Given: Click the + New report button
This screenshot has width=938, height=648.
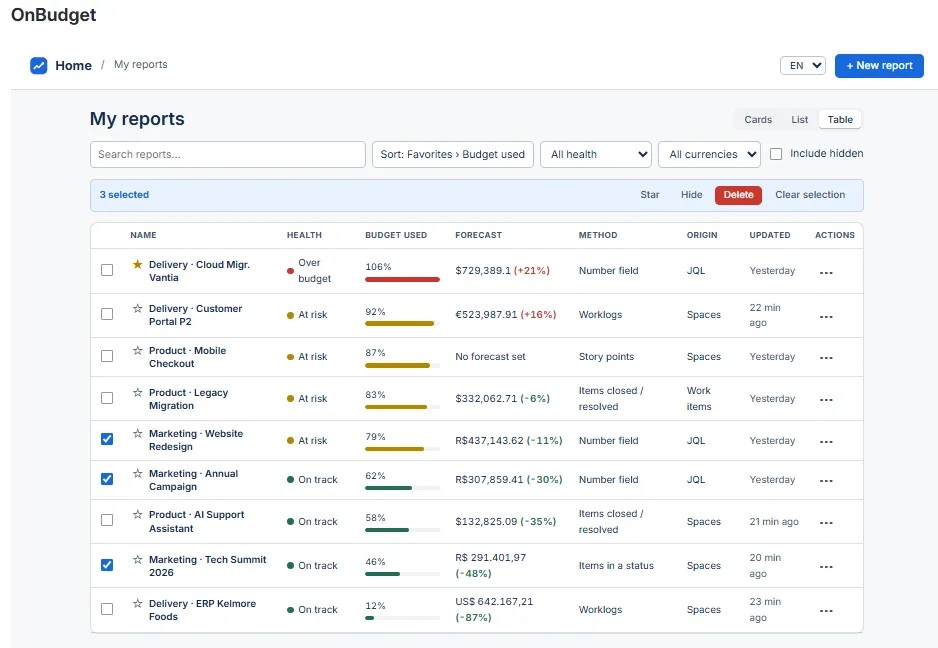Looking at the screenshot, I should point(879,65).
